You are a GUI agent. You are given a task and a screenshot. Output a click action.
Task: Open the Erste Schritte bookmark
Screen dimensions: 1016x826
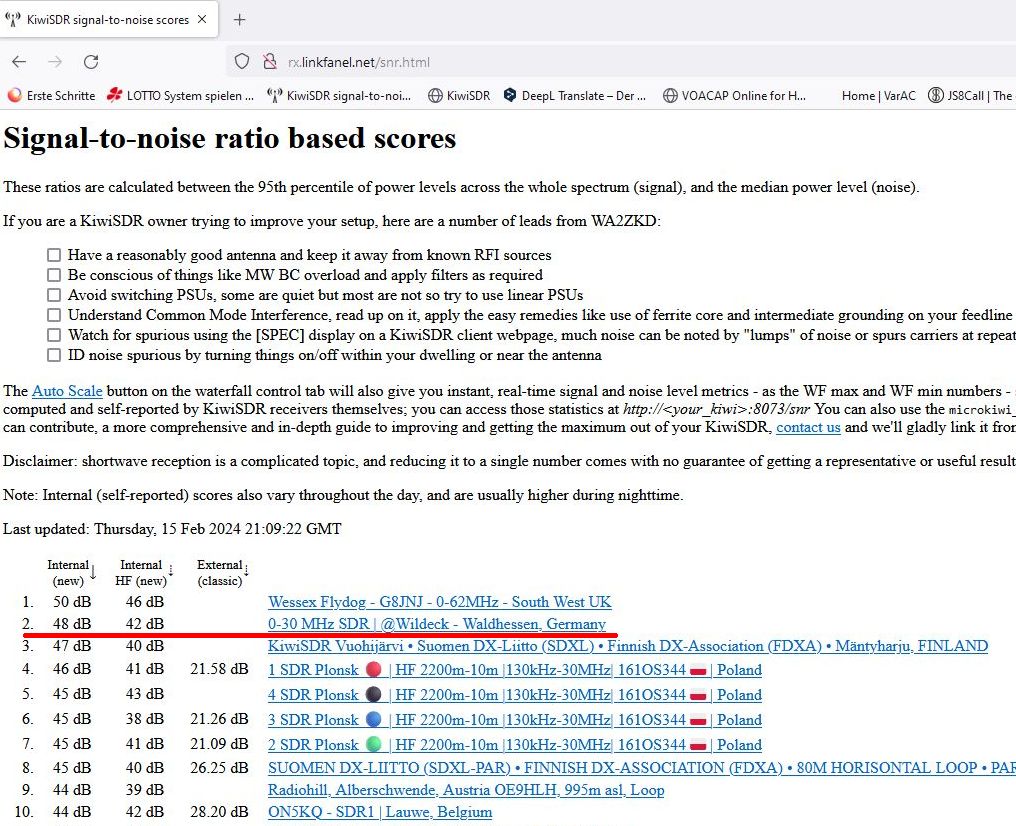(51, 96)
